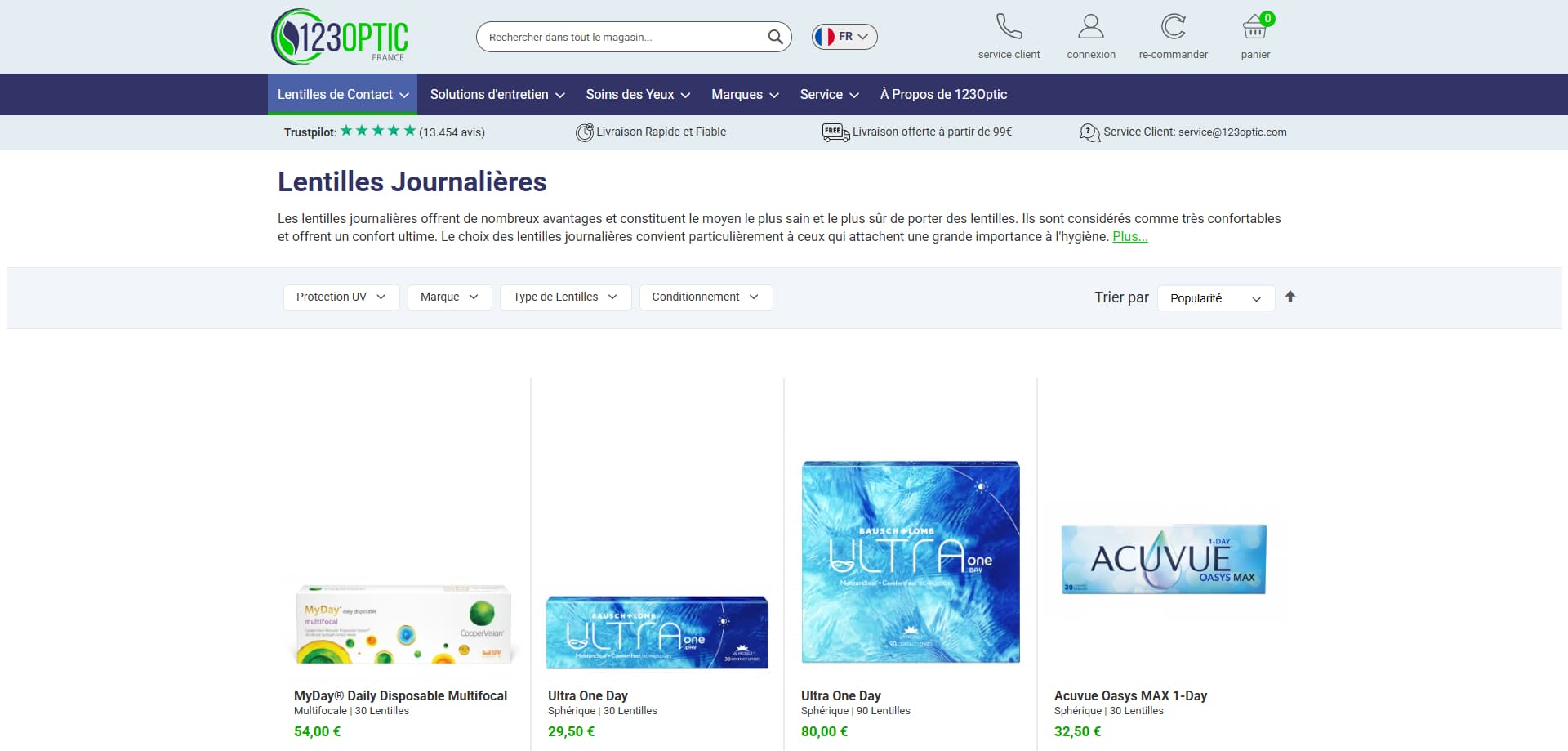Screen dimensions: 1568x751
Task: Click the (13.454 avis) review count
Action: tap(452, 132)
